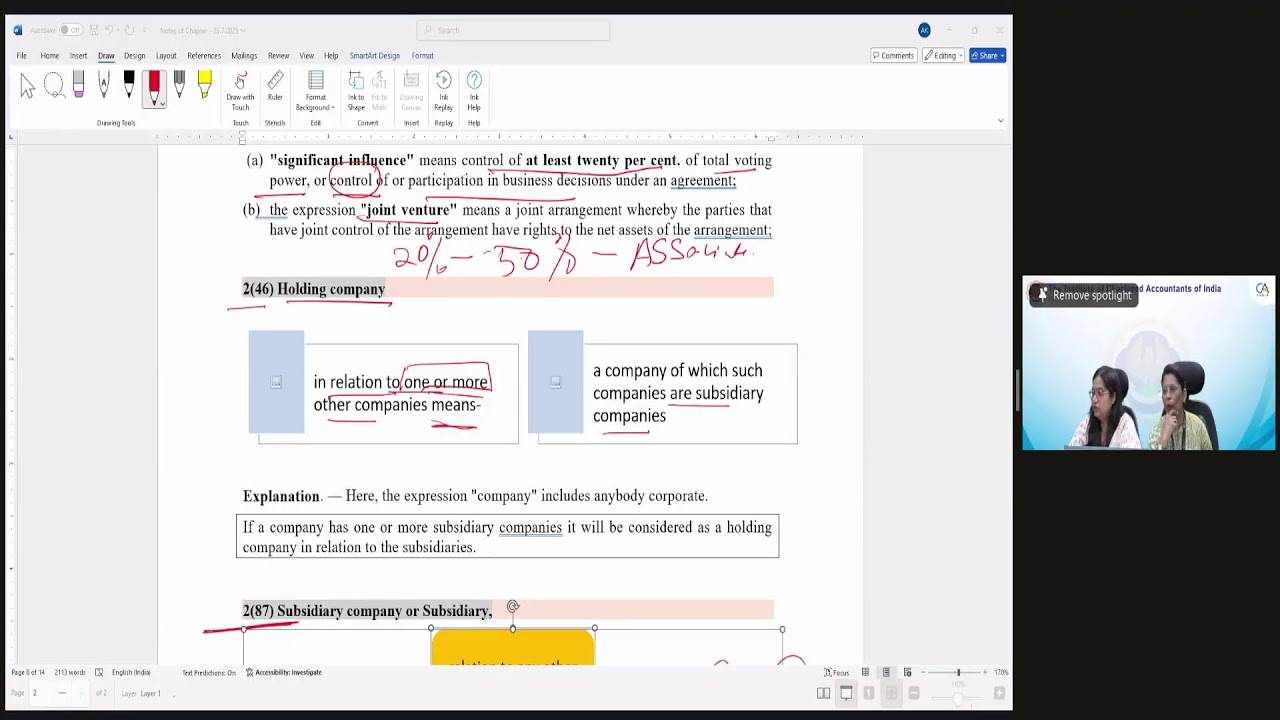
Task: Open the File menu
Action: (x=21, y=56)
